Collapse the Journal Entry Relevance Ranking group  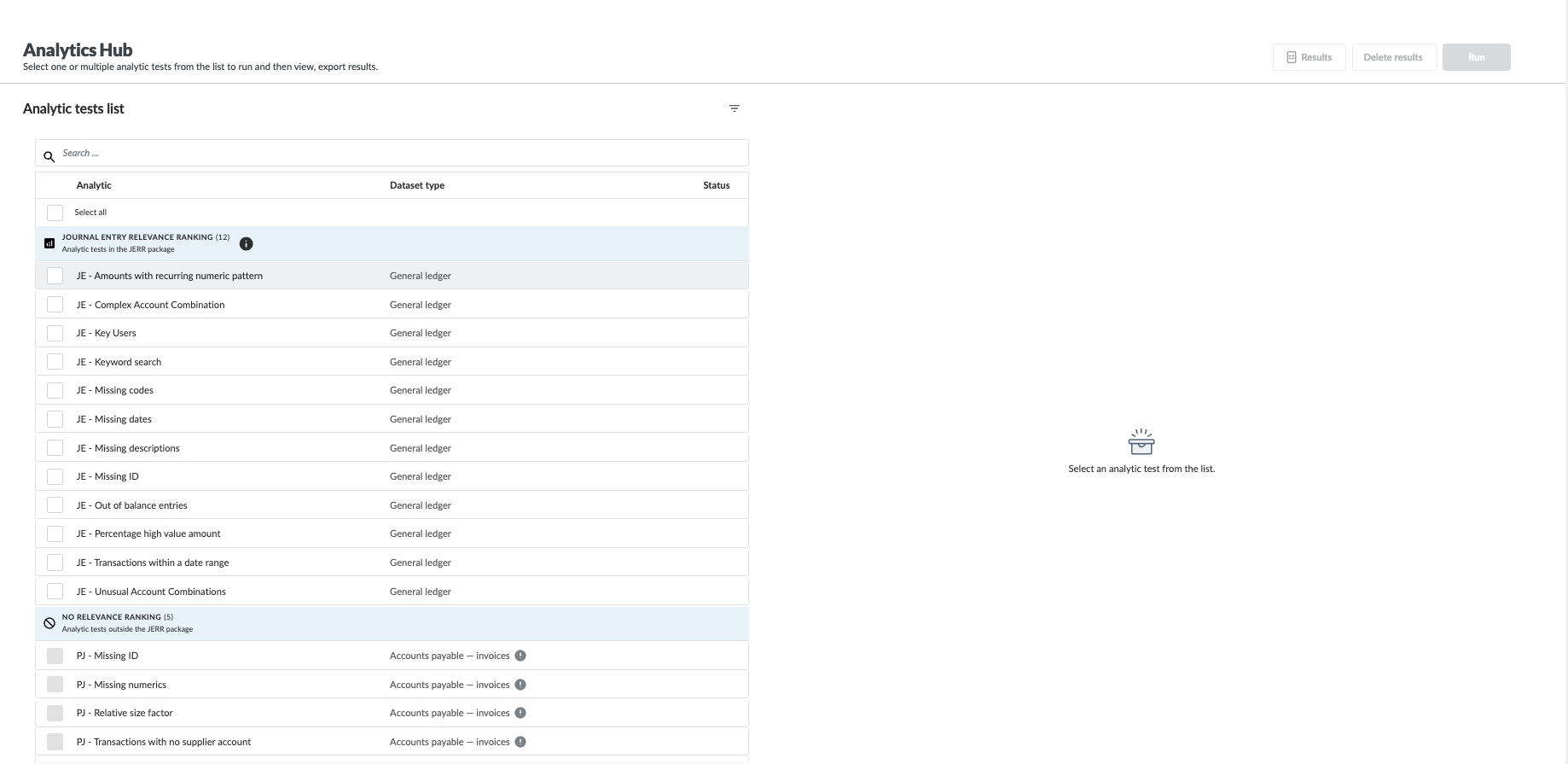(x=392, y=243)
